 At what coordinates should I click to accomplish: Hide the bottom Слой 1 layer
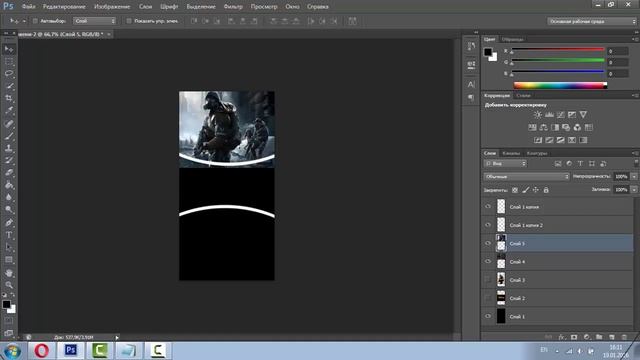click(x=488, y=316)
